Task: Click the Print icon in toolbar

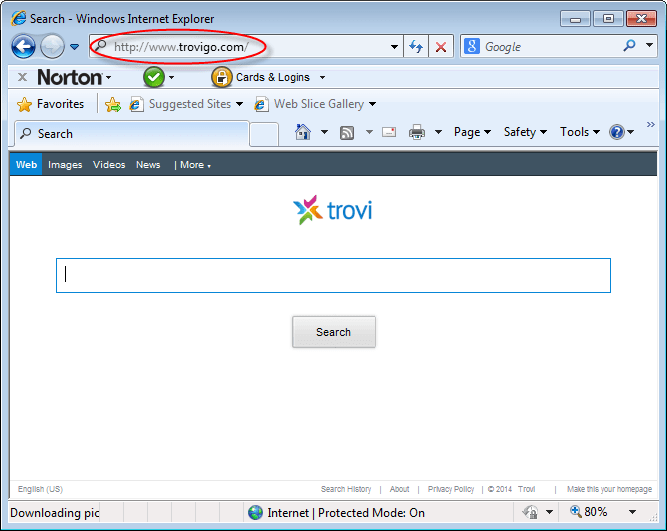Action: pos(417,132)
